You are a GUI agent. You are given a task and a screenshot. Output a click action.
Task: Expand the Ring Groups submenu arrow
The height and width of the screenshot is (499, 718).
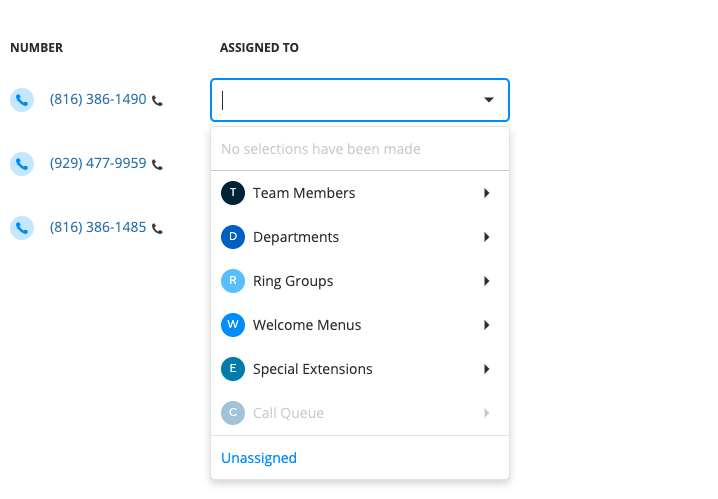coord(486,281)
